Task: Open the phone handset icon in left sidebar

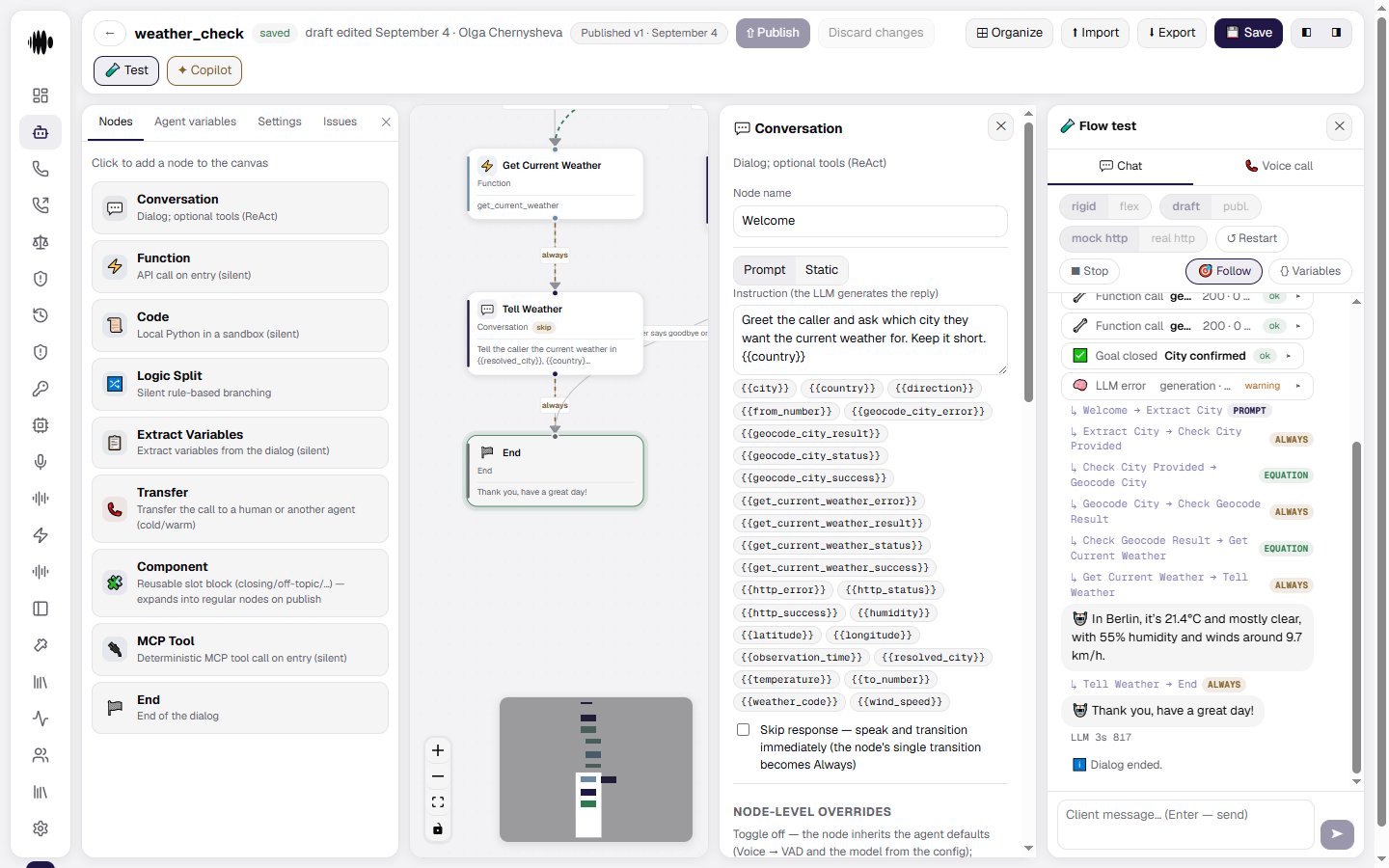Action: 41,169
